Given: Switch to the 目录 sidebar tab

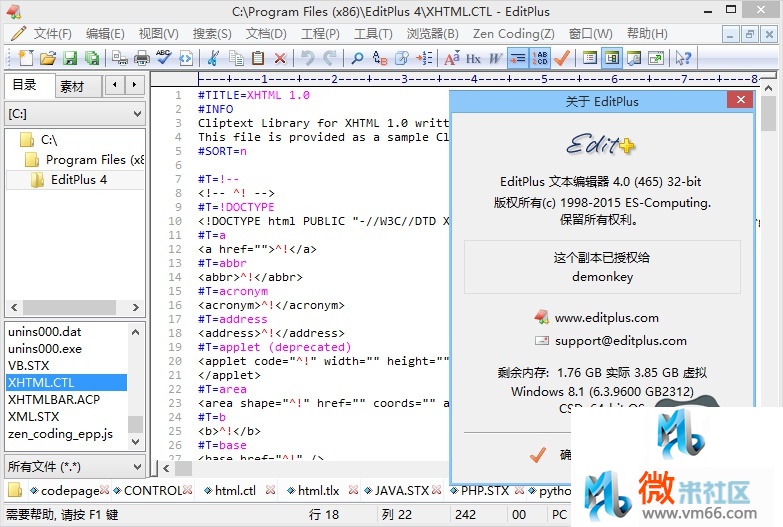Looking at the screenshot, I should pyautogui.click(x=29, y=85).
